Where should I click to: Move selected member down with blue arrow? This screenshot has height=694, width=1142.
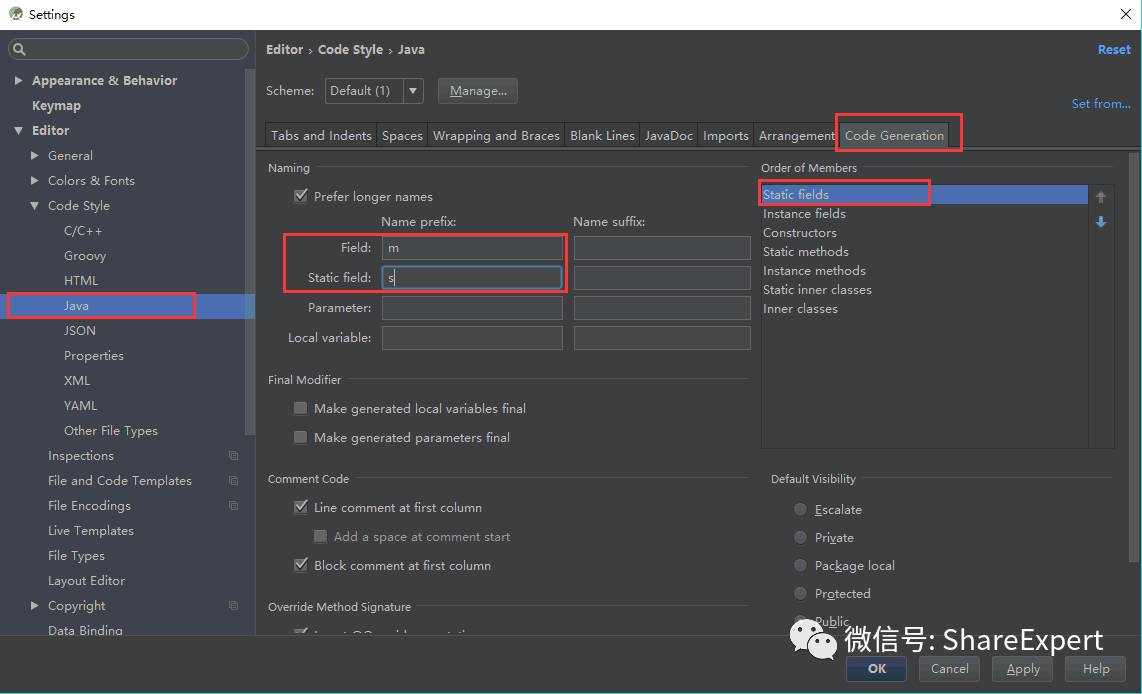click(1100, 221)
